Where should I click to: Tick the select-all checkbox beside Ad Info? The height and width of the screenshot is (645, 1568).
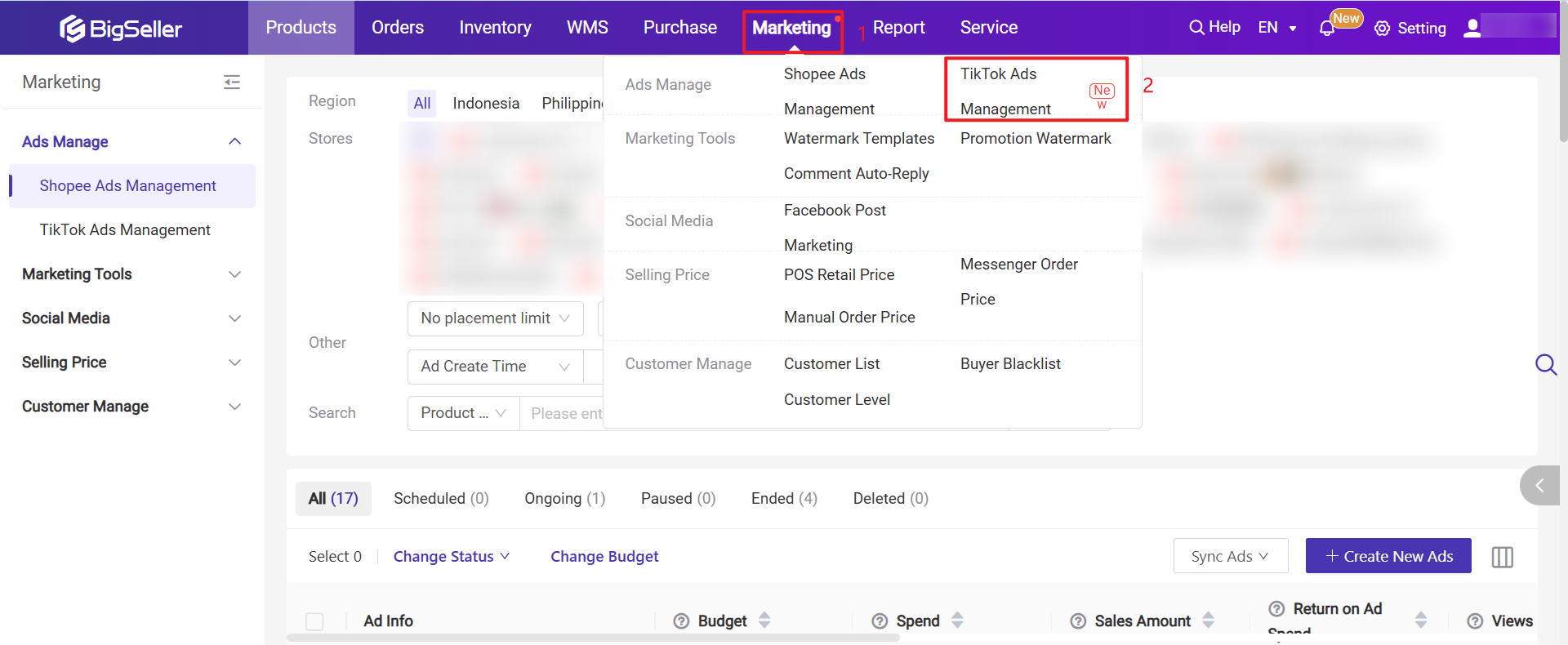tap(314, 621)
